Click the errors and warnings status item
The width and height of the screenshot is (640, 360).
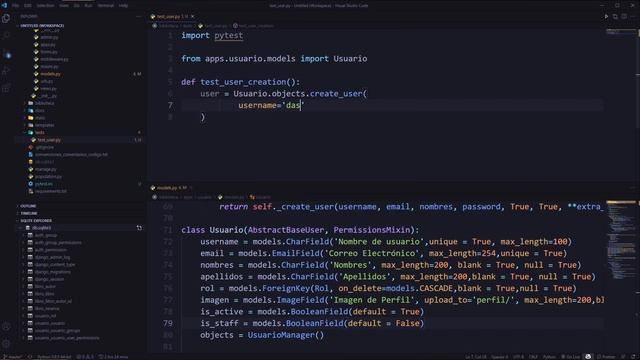tap(85, 357)
